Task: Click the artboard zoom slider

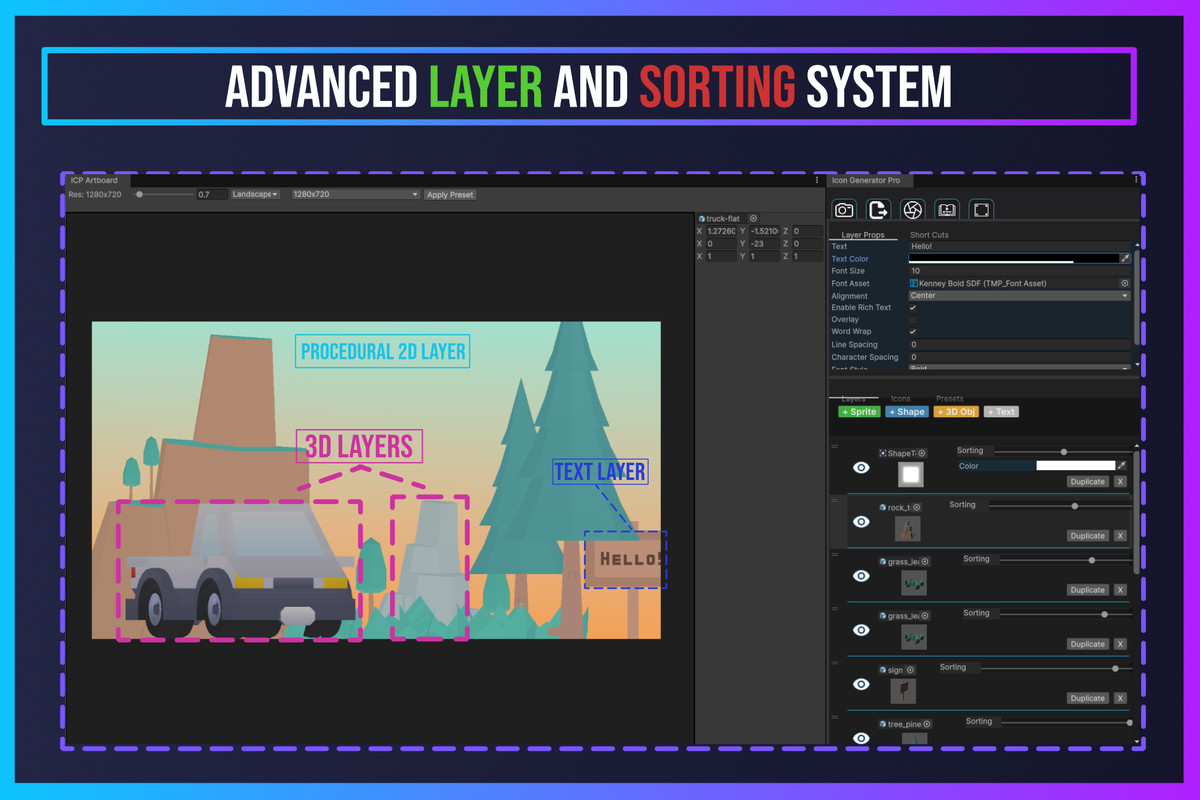Action: pyautogui.click(x=164, y=194)
